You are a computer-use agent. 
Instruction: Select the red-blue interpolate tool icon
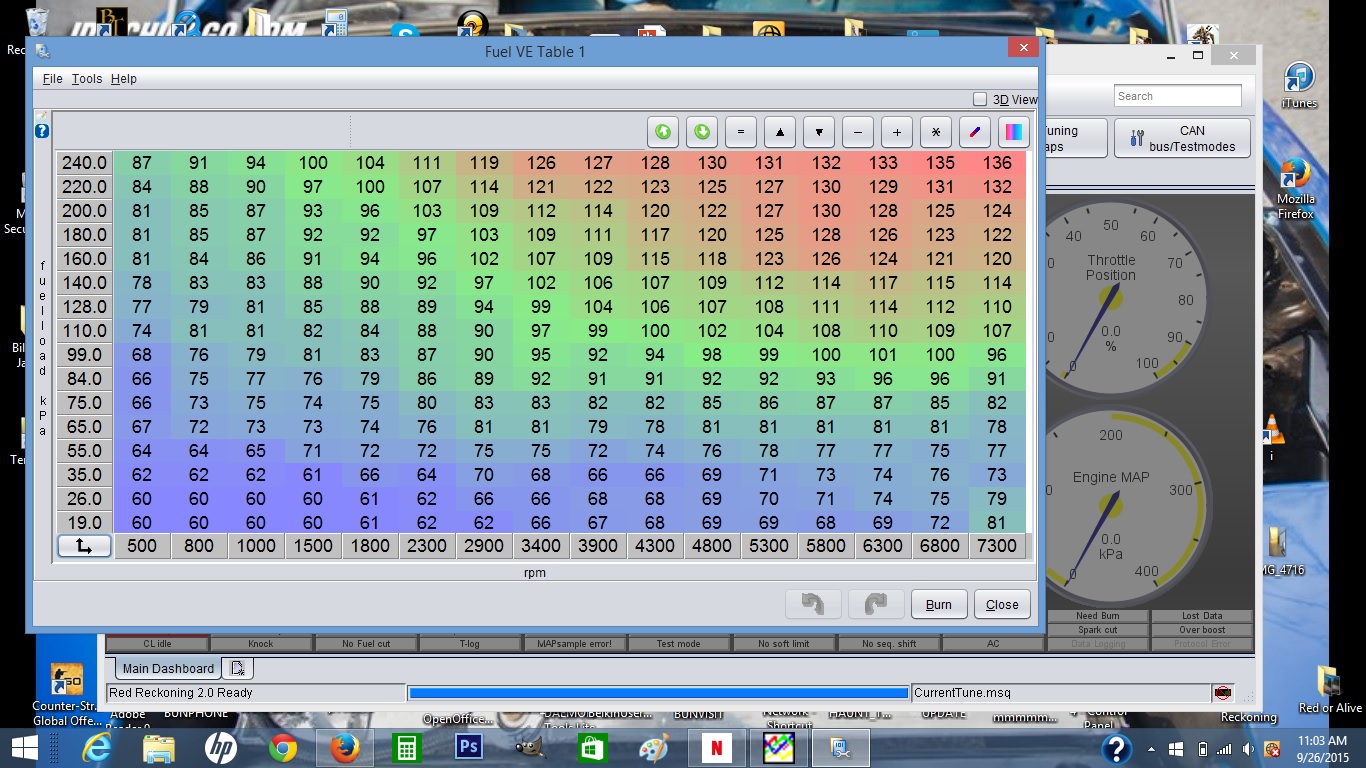click(x=974, y=132)
